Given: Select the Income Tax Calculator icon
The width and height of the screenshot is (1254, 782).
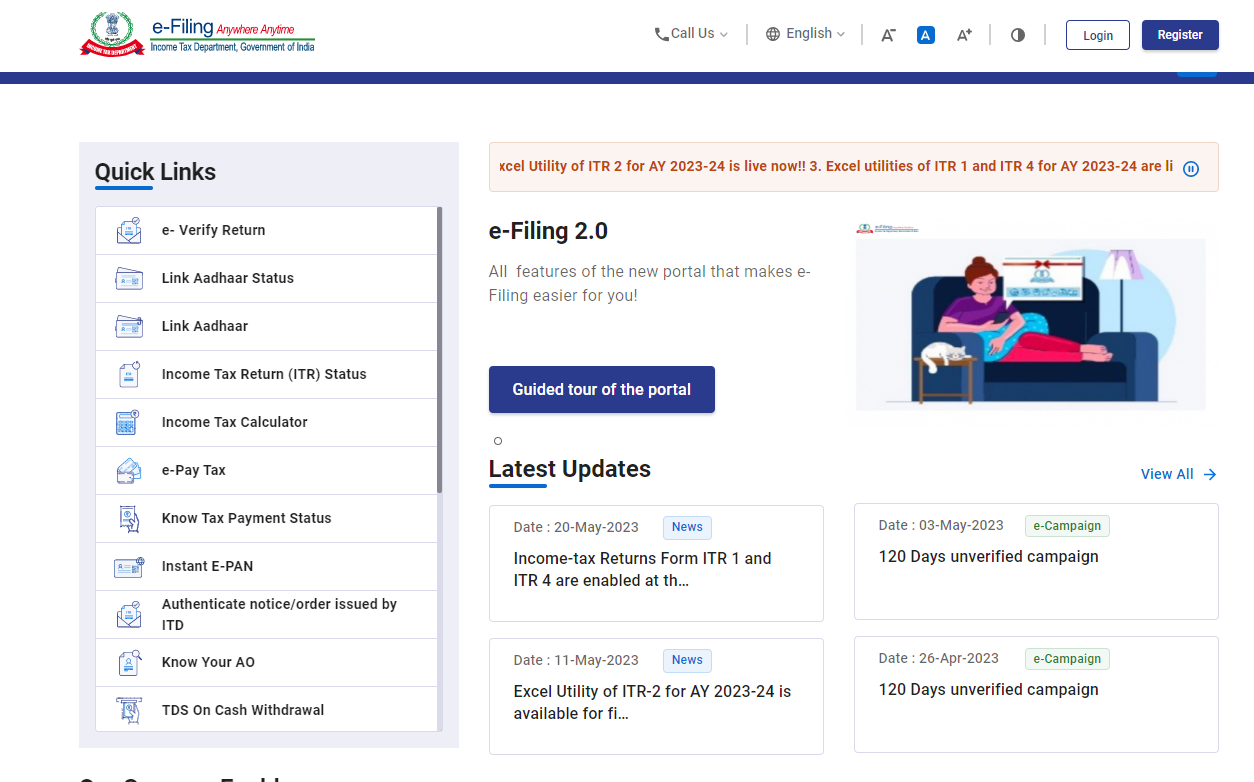Looking at the screenshot, I should [129, 422].
